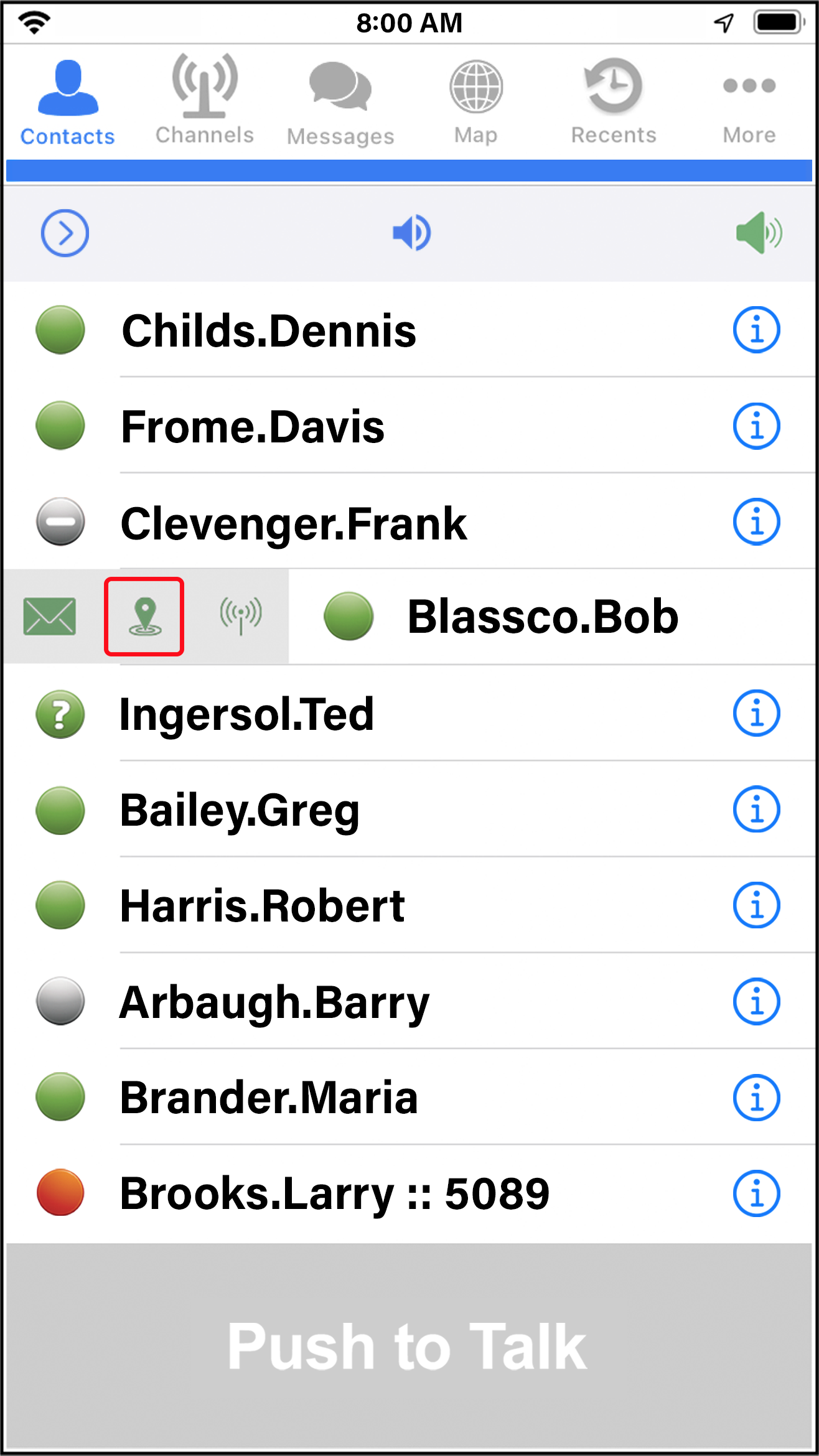This screenshot has height=1456, width=819.
Task: Tap the location pin icon for Blassco.Bob
Action: (144, 617)
